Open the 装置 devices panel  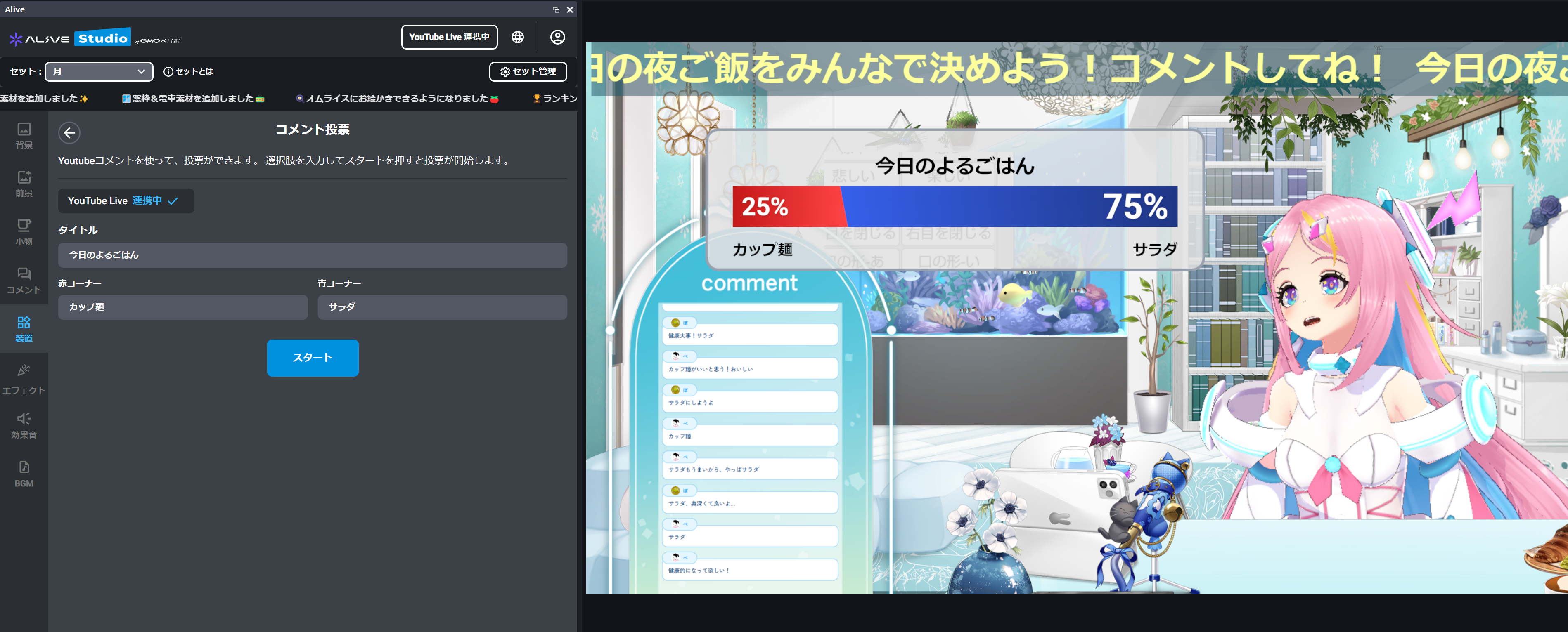coord(24,328)
